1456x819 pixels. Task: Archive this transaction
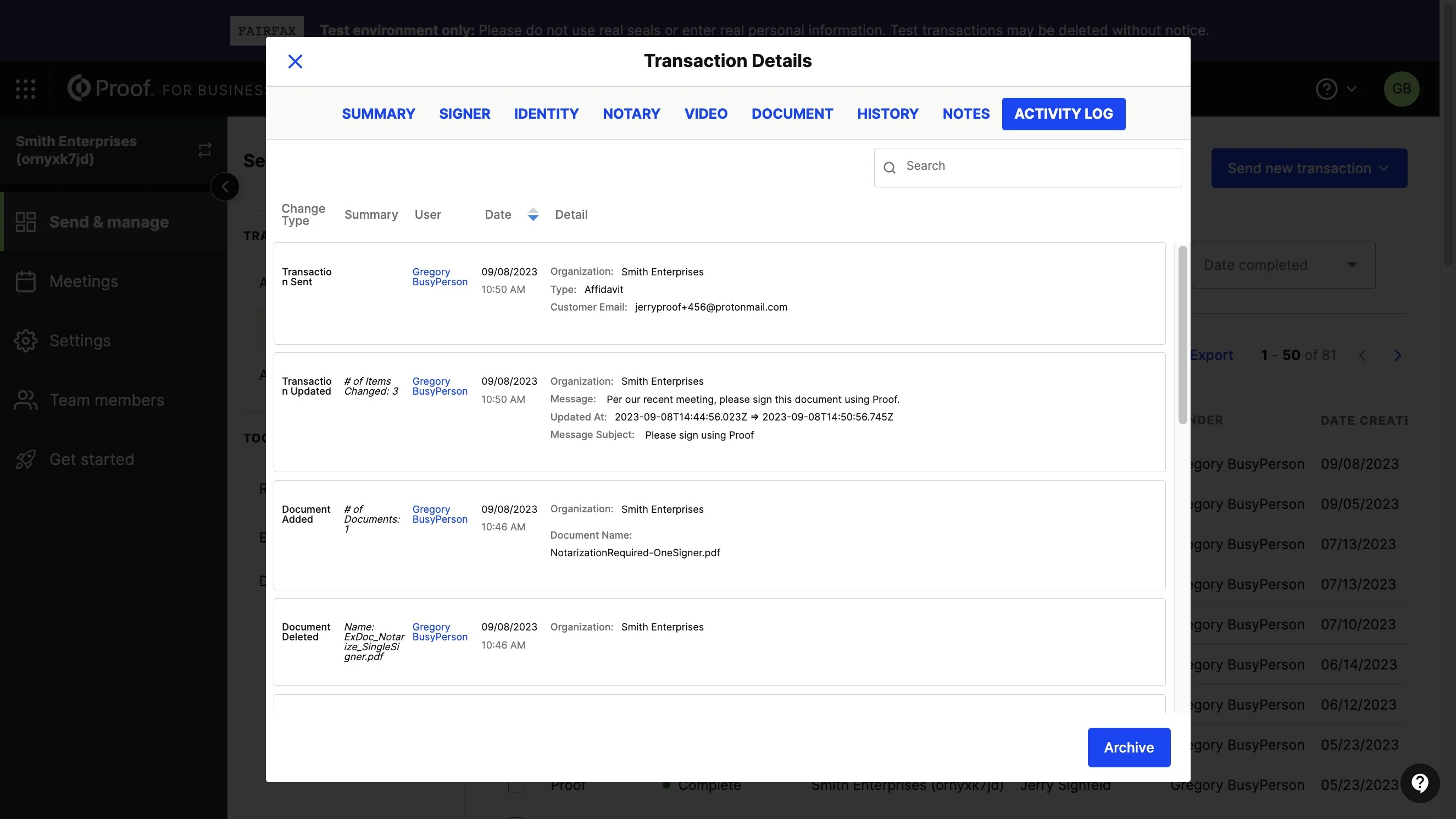tap(1129, 747)
